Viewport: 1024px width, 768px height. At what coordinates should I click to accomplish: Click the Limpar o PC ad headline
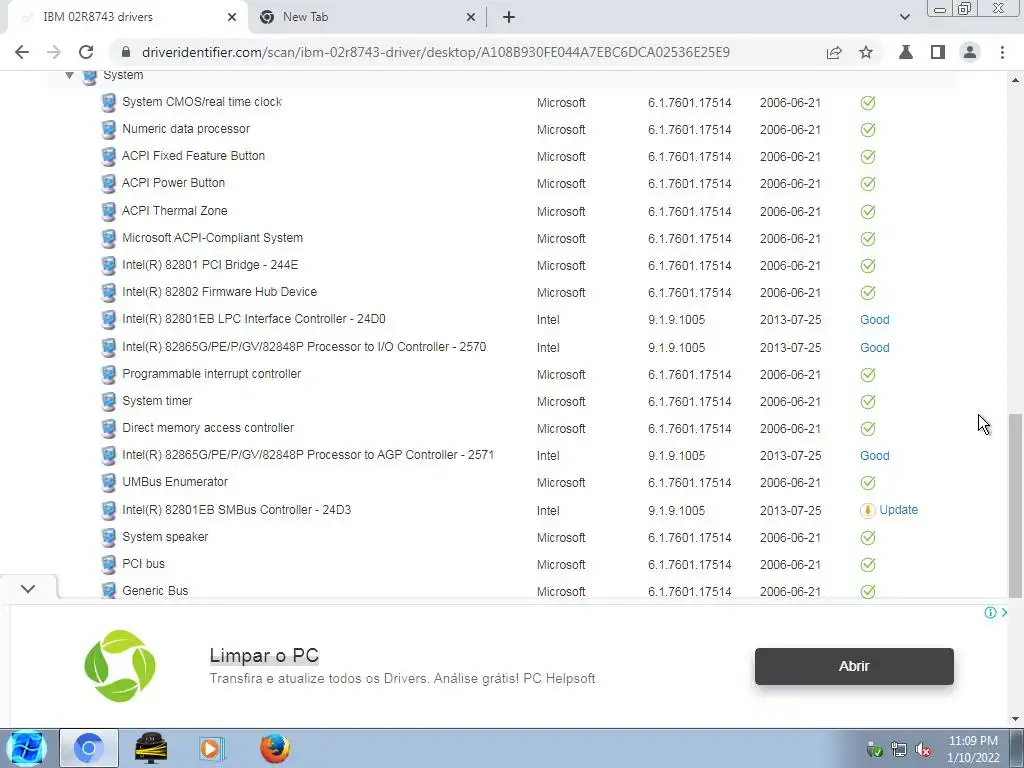click(x=264, y=655)
